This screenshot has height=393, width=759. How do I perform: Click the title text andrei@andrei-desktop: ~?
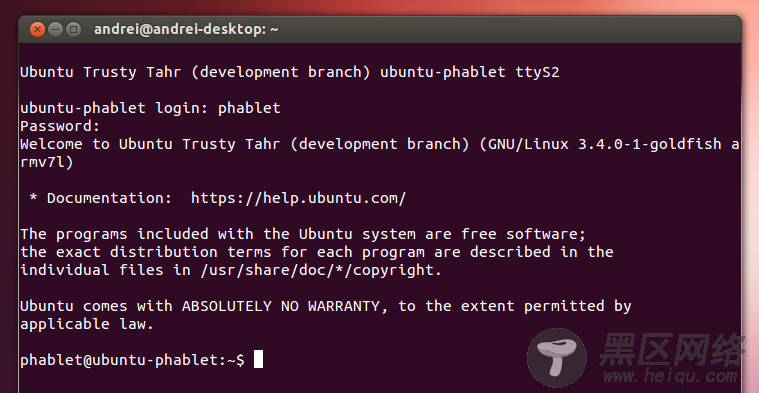(x=186, y=30)
